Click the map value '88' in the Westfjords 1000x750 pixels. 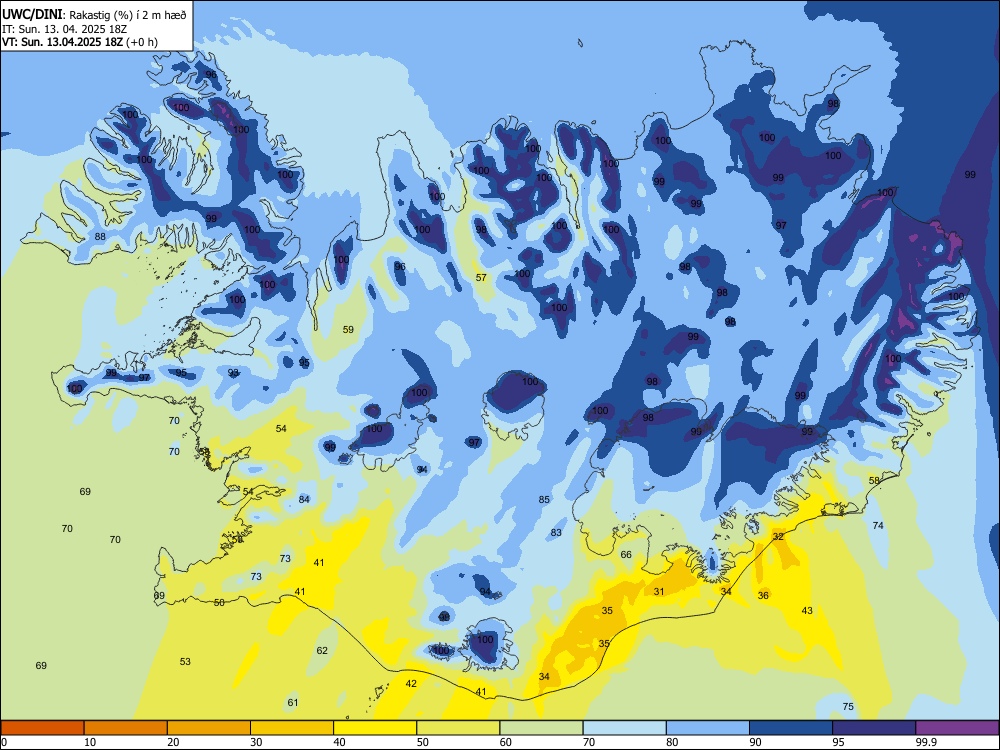tap(100, 237)
